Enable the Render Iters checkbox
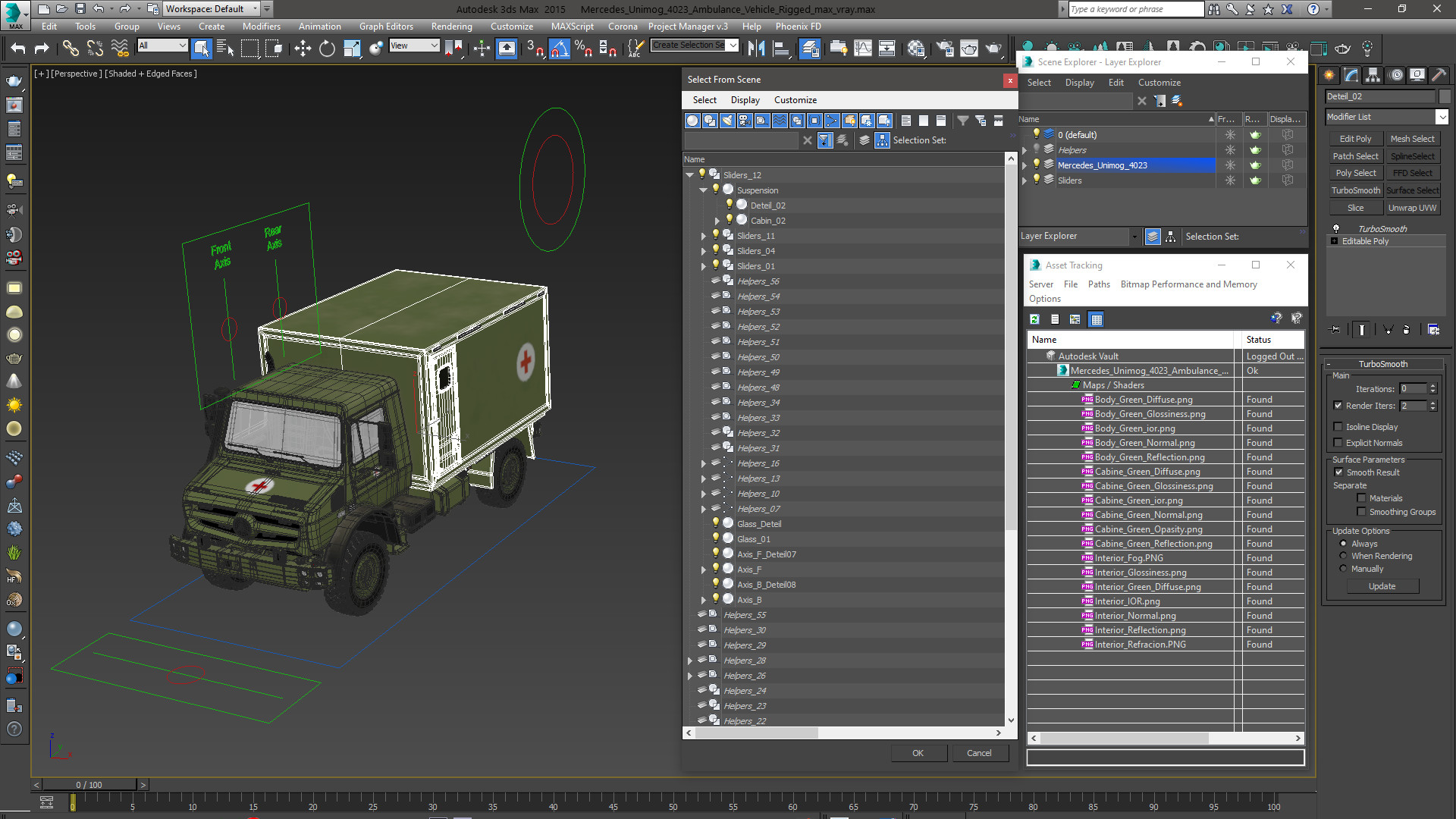This screenshot has width=1456, height=819. (1338, 405)
